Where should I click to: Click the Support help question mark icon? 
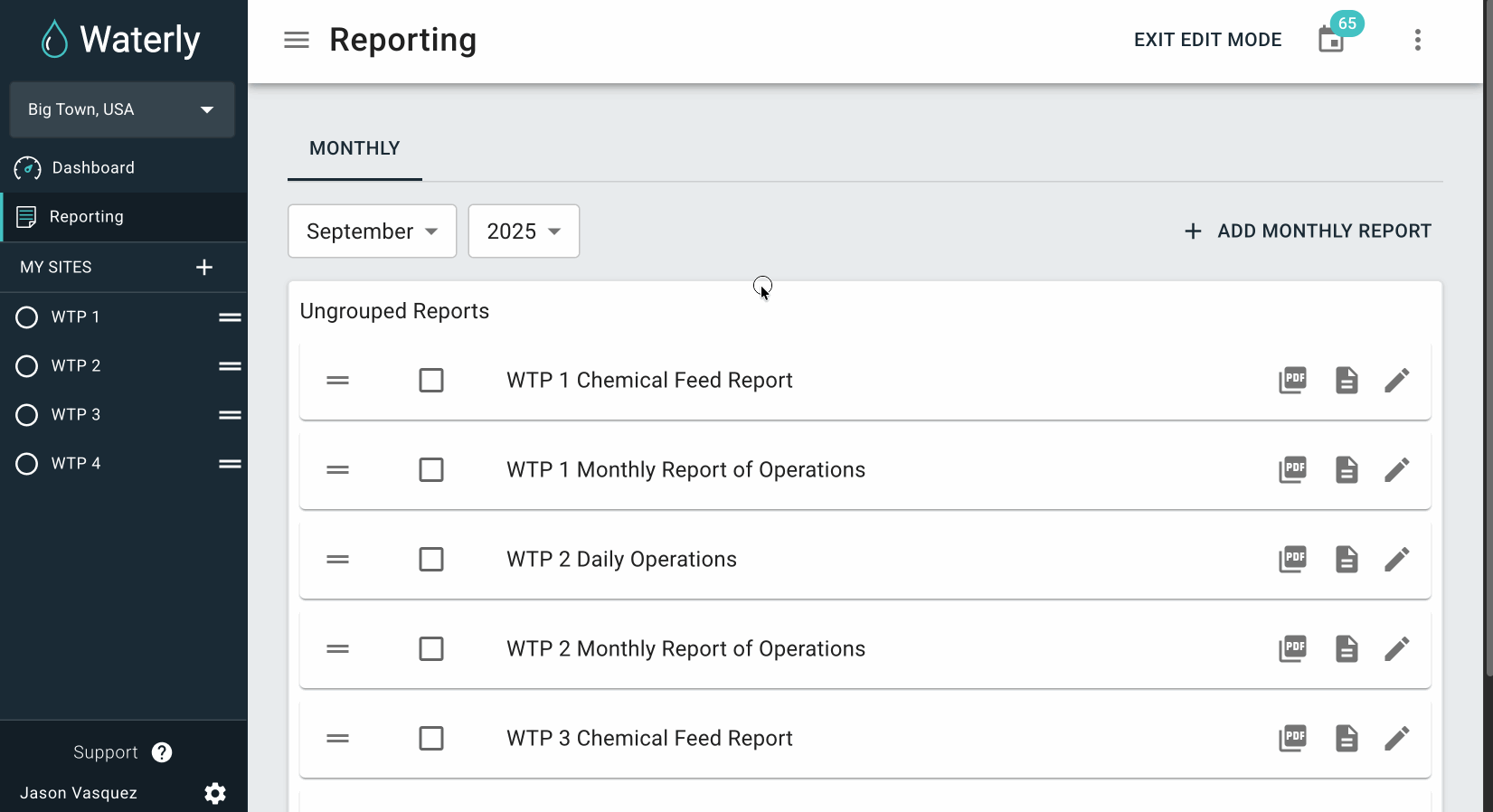coord(162,752)
